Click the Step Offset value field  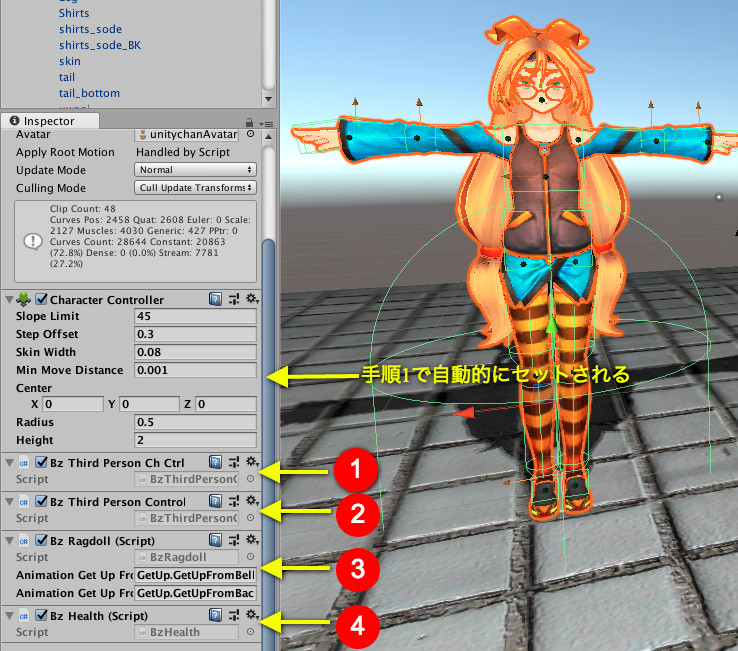tap(195, 334)
